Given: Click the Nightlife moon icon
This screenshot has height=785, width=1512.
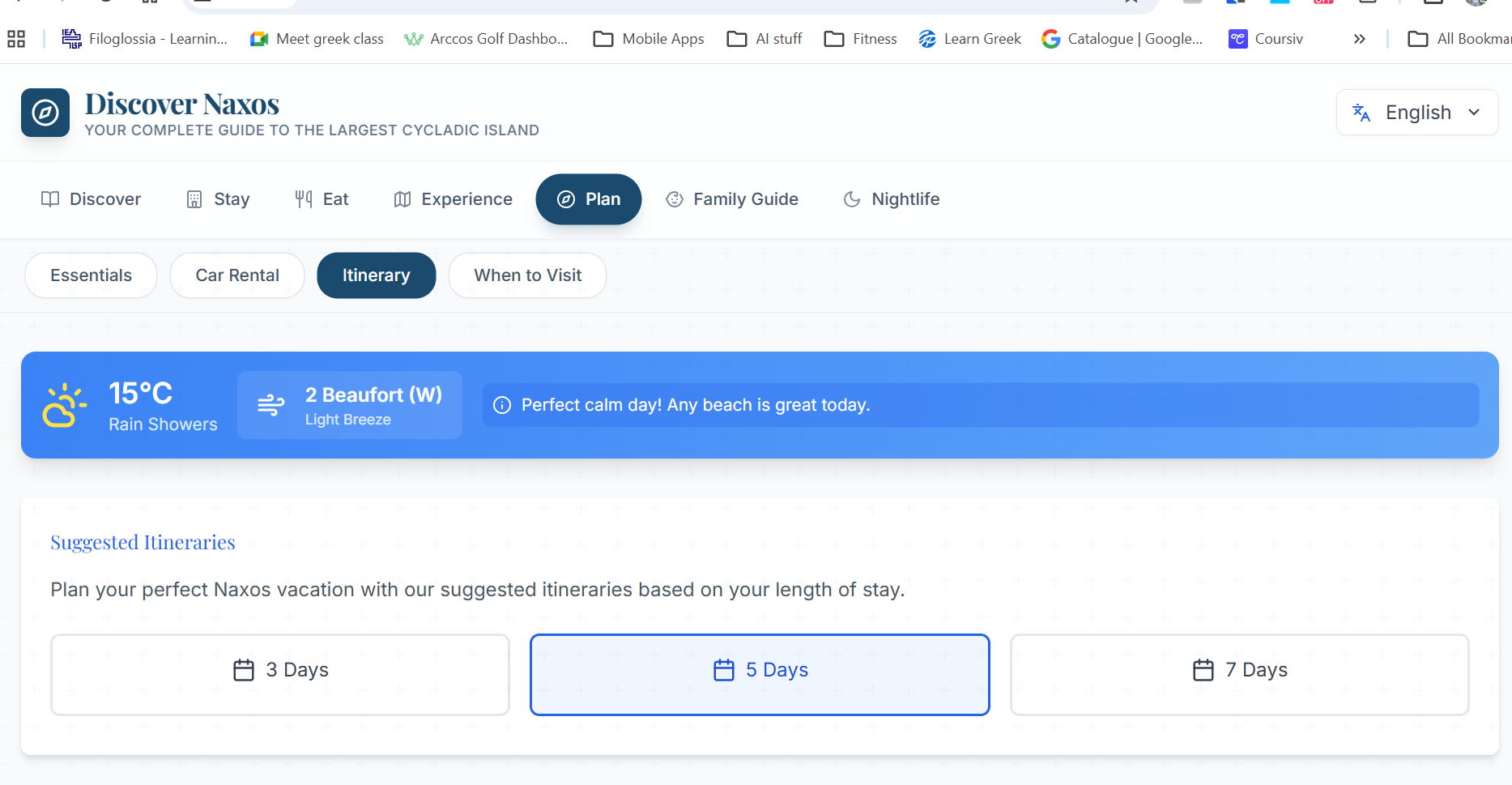Looking at the screenshot, I should [x=851, y=198].
